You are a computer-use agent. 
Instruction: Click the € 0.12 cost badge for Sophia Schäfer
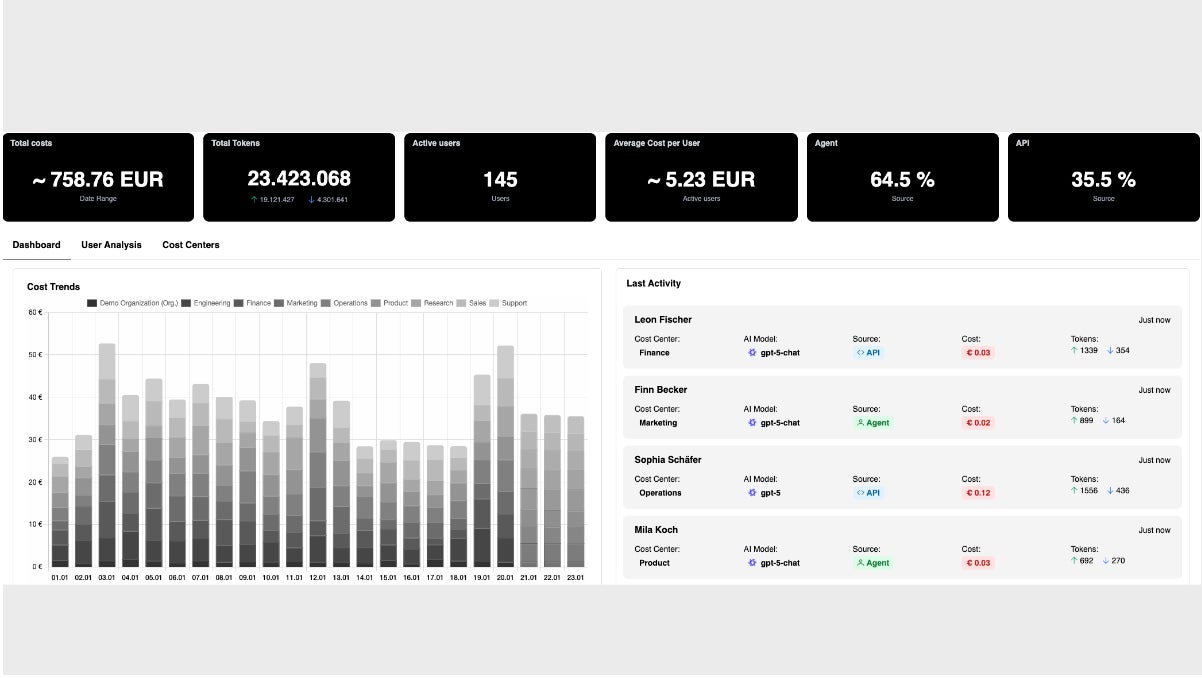[978, 492]
